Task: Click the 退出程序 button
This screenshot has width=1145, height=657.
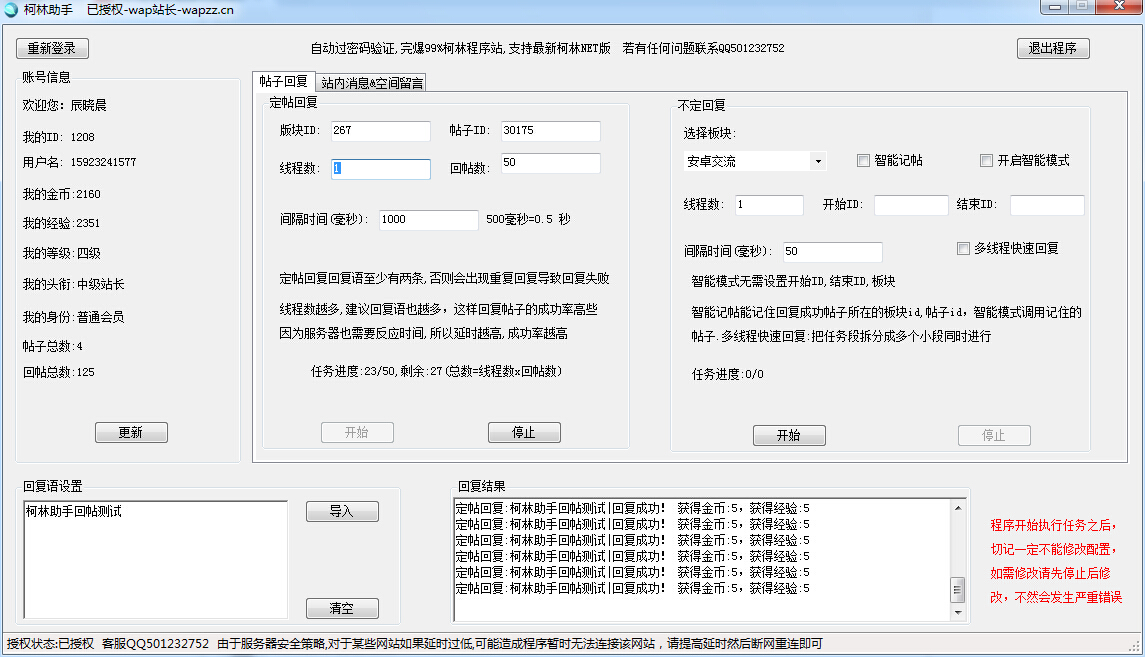Action: pos(1053,48)
